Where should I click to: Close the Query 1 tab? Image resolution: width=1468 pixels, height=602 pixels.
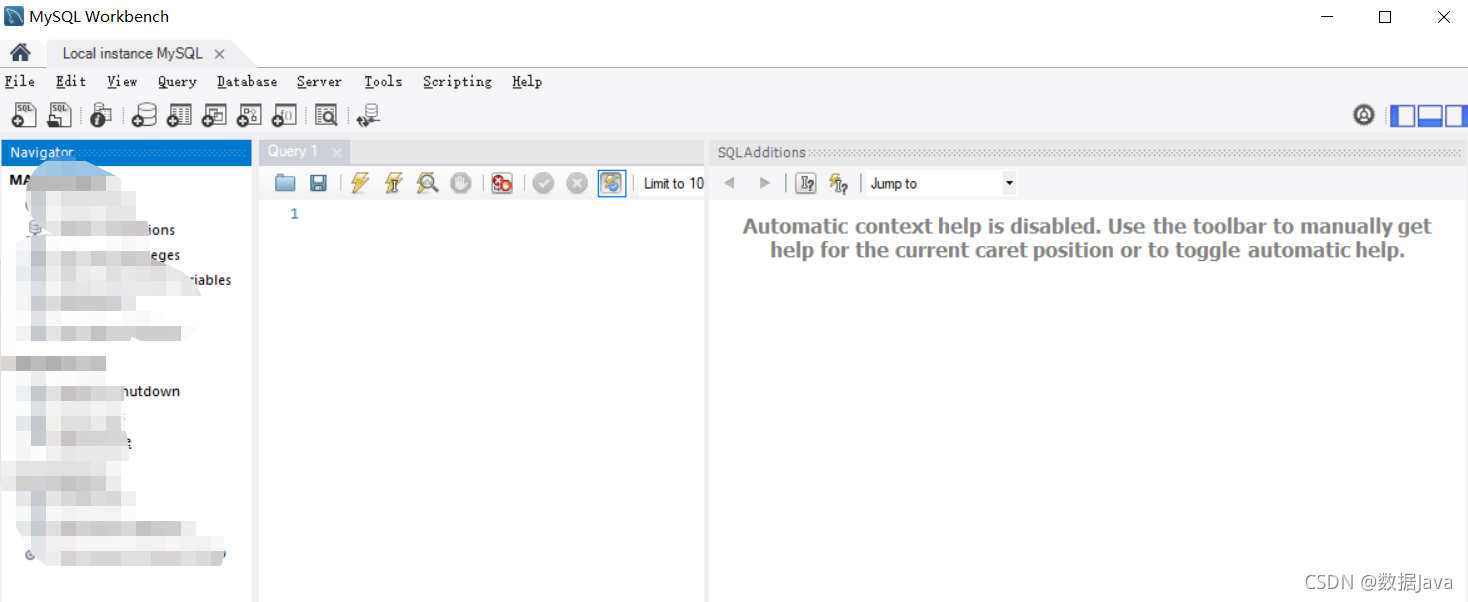click(337, 152)
